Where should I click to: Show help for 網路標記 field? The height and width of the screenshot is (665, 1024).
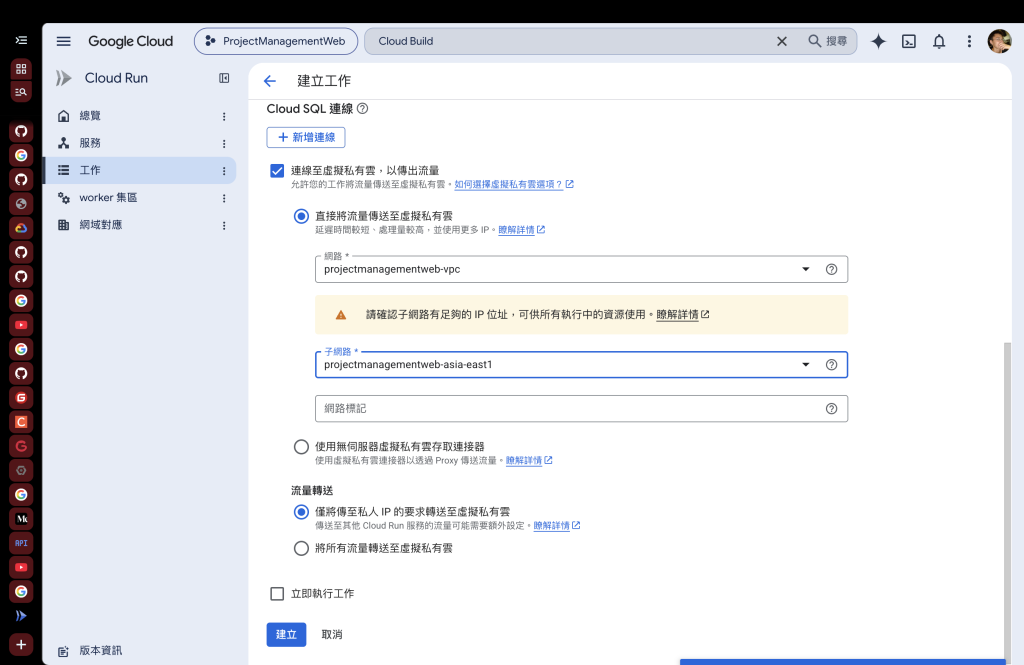(x=831, y=408)
